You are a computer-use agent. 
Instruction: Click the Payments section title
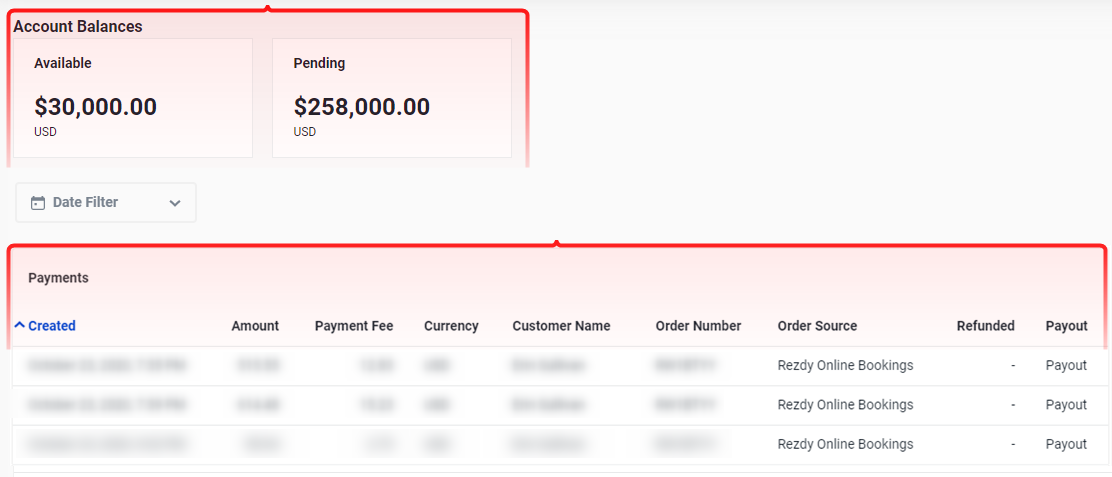(58, 278)
